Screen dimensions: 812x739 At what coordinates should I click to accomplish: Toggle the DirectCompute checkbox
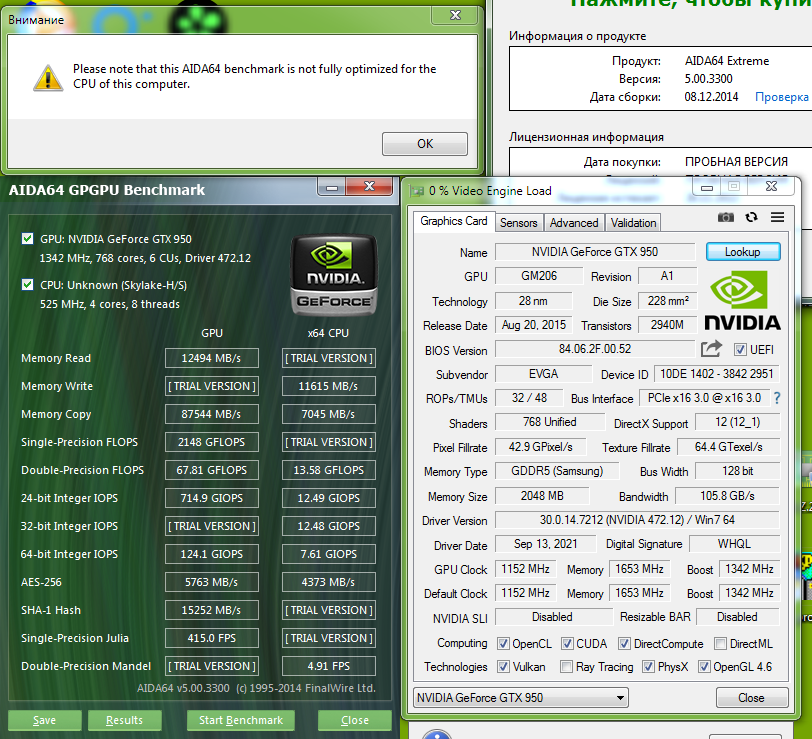pyautogui.click(x=624, y=644)
